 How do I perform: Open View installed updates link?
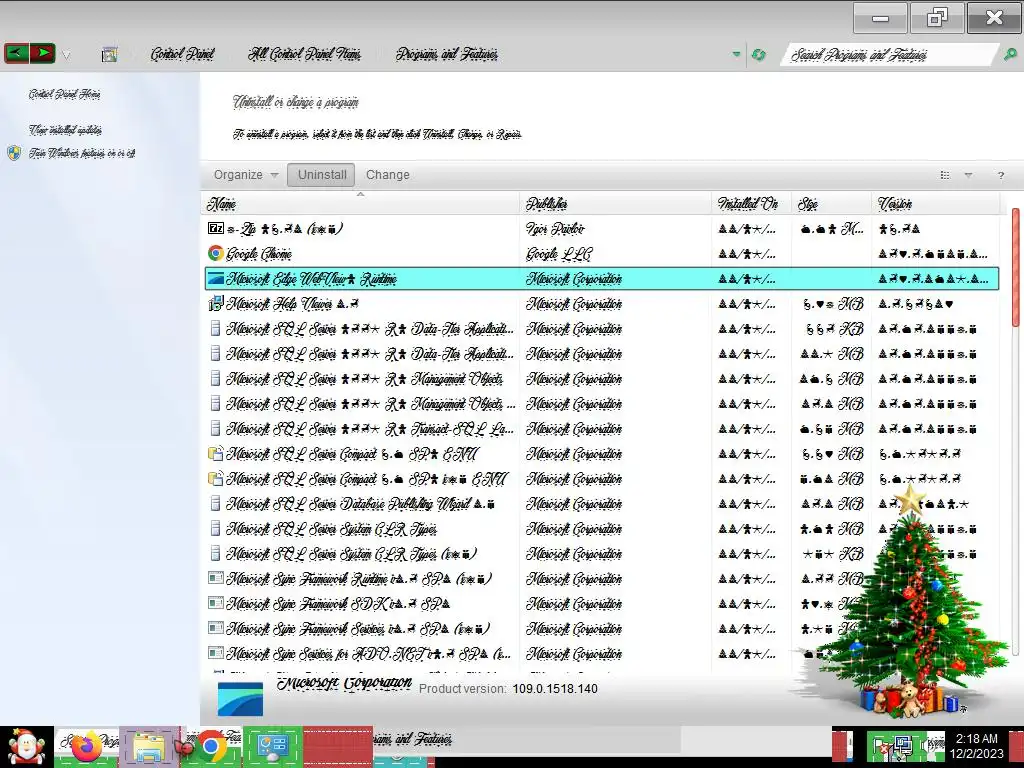click(65, 130)
